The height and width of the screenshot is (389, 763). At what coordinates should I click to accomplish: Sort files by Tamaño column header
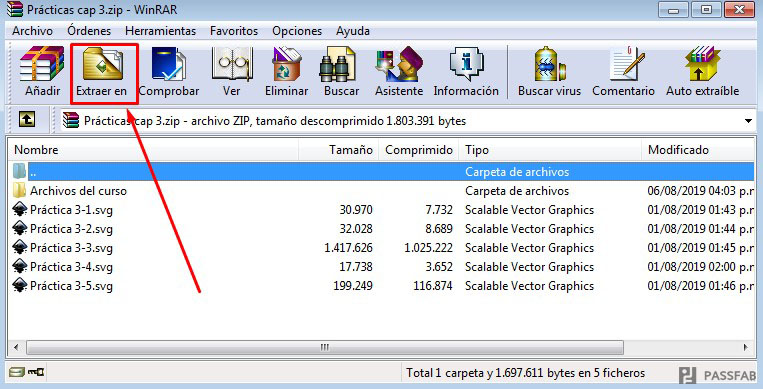339,150
